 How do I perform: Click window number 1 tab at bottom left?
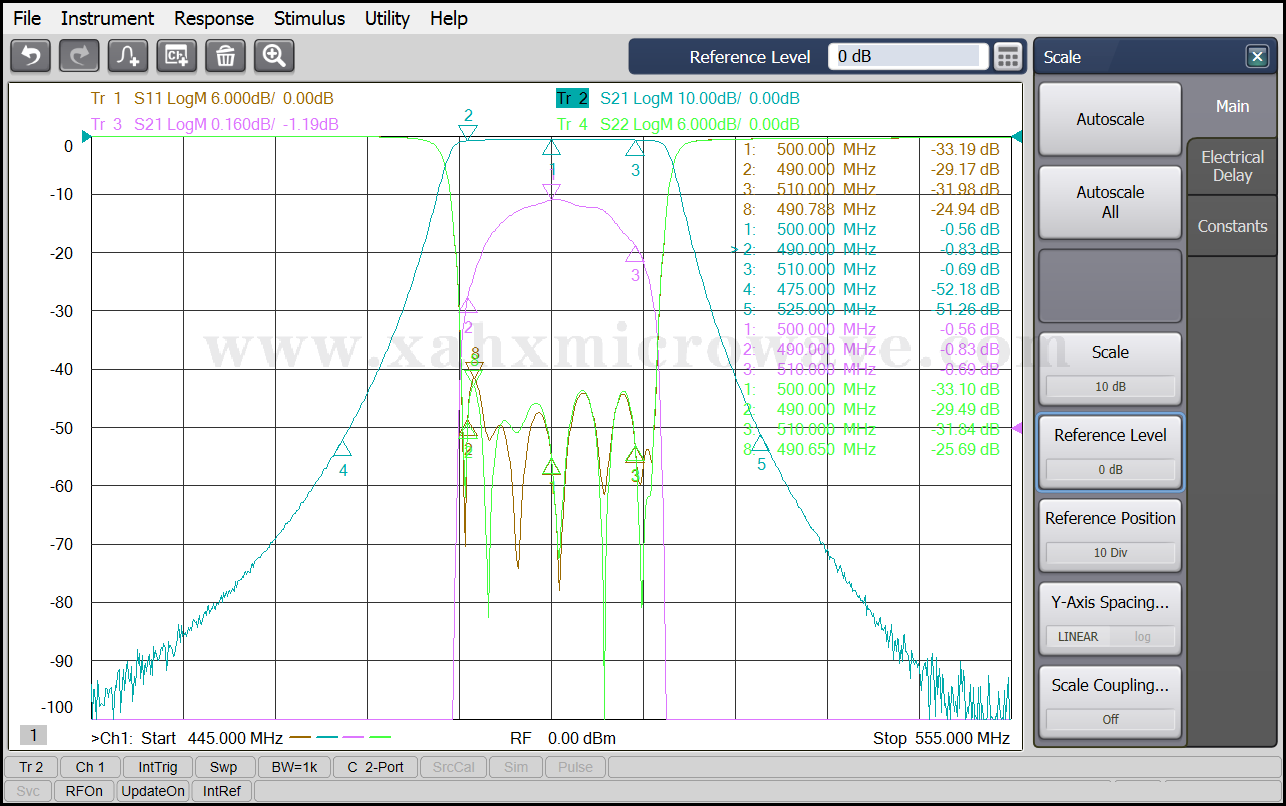[33, 736]
